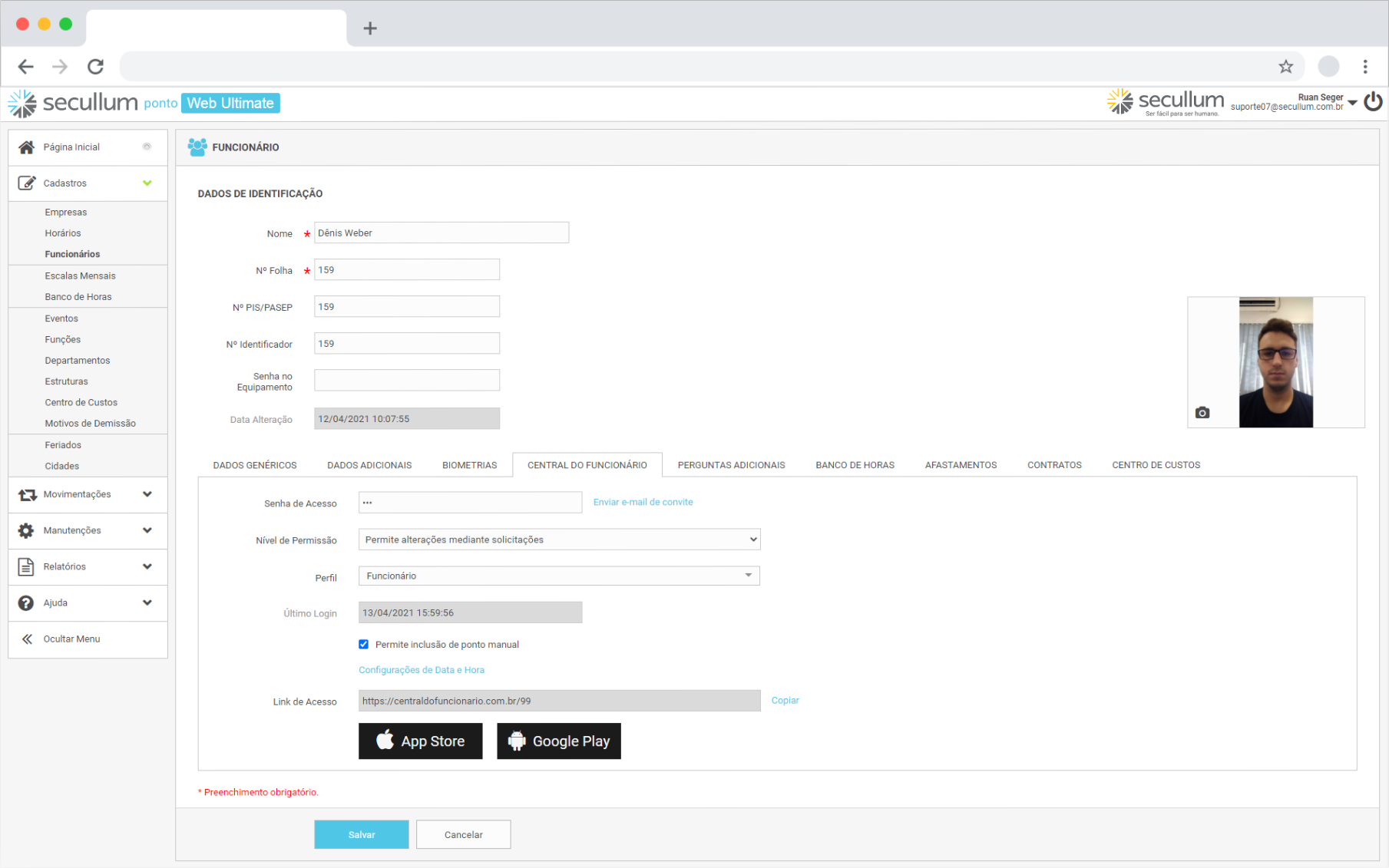Click the Manutenções gear icon
Image resolution: width=1389 pixels, height=868 pixels.
tap(26, 530)
